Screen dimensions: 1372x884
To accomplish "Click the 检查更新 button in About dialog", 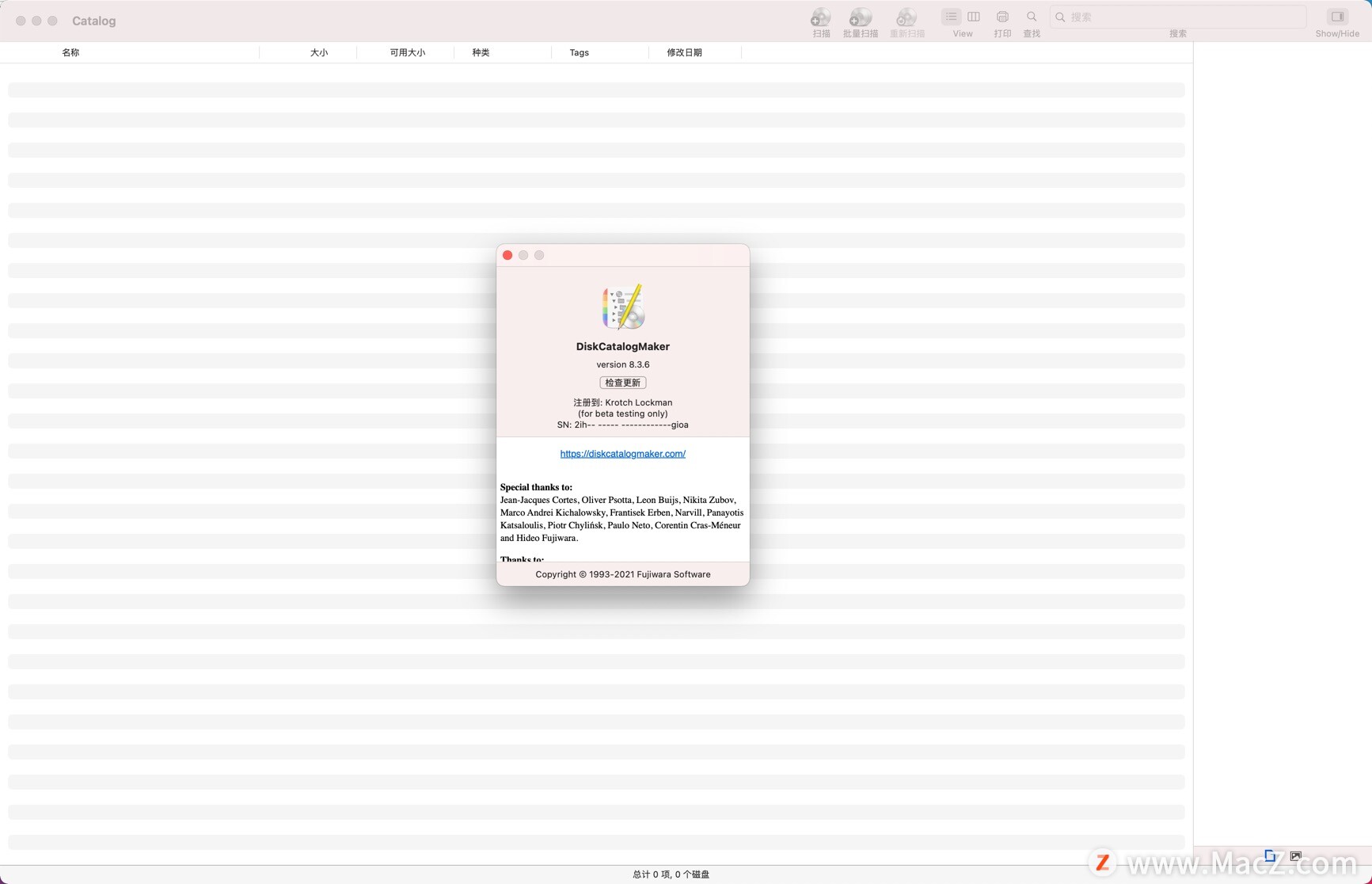I will [623, 383].
